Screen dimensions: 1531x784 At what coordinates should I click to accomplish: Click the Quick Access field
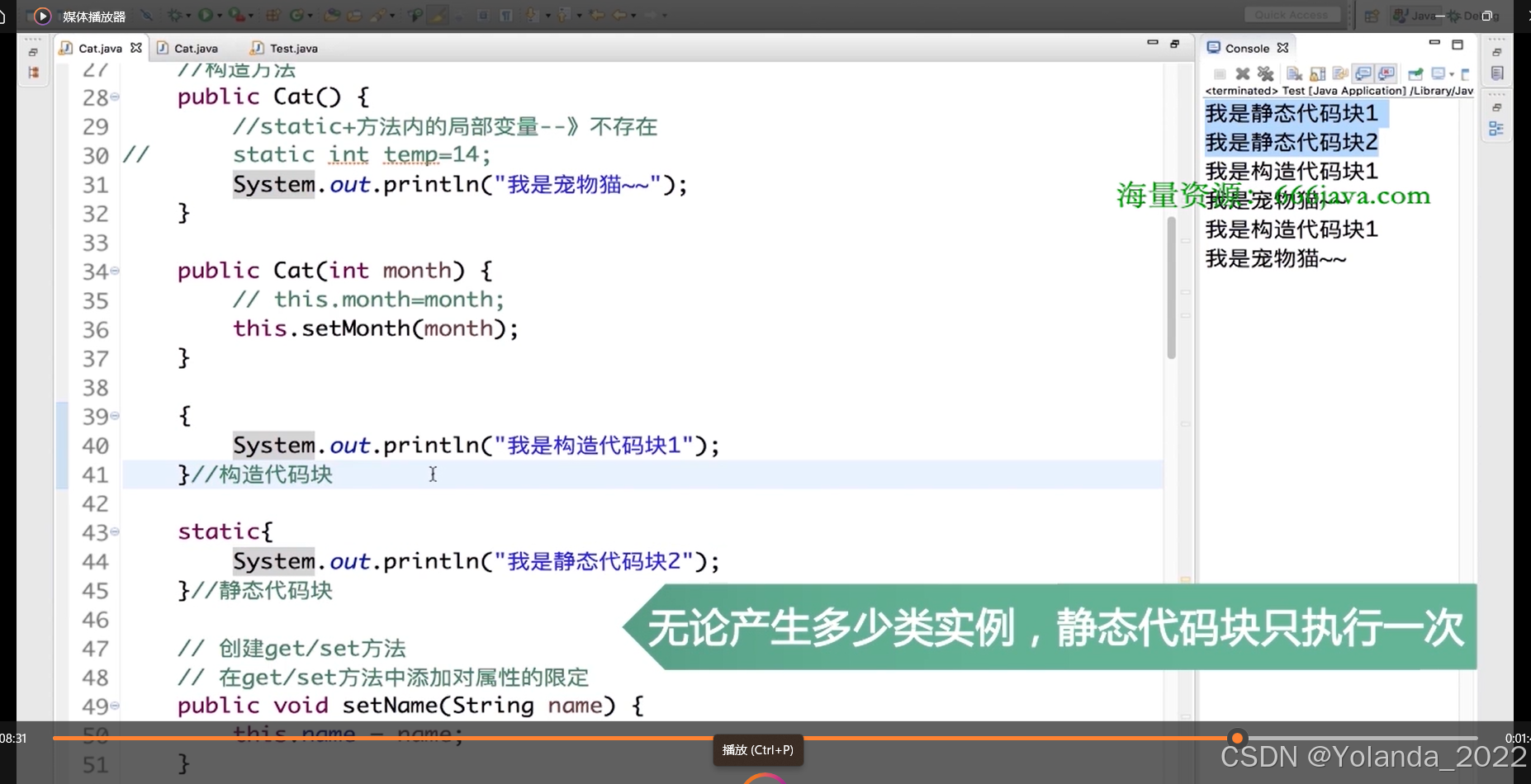(1292, 15)
